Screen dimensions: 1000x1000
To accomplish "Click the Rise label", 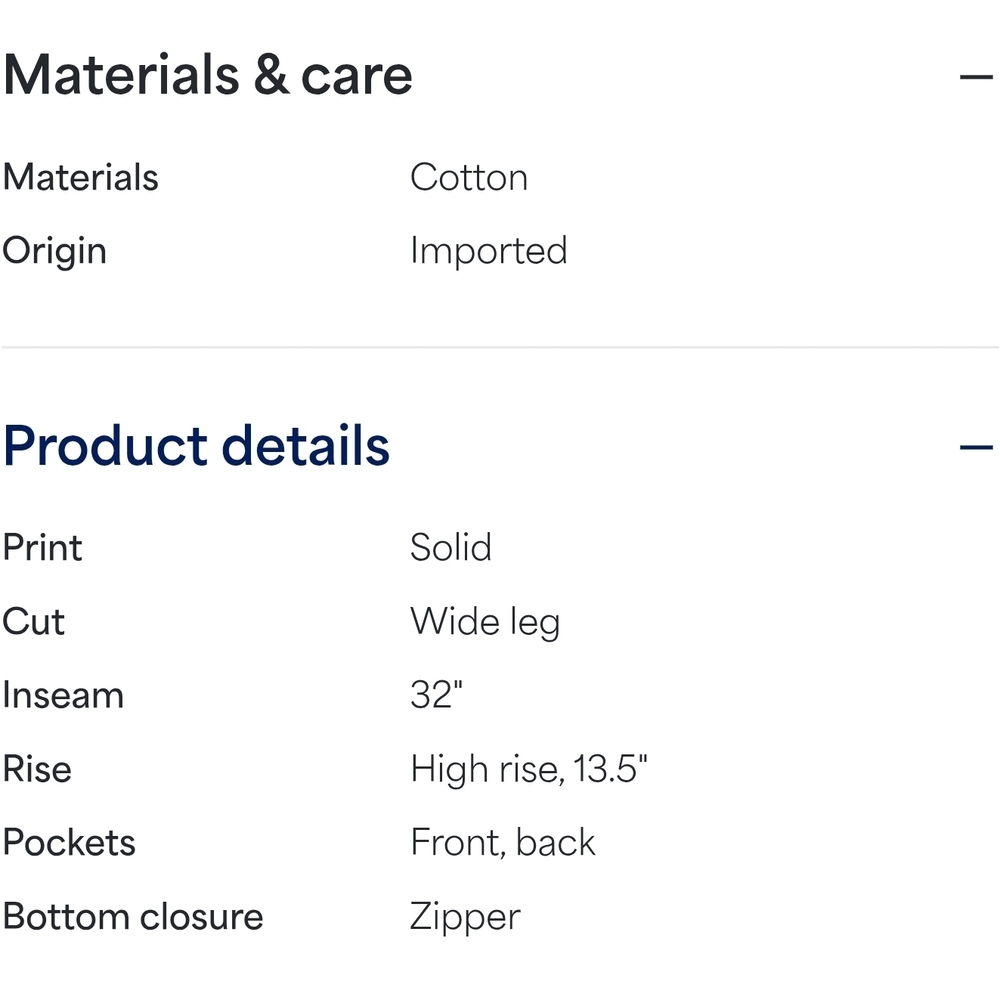I will pyautogui.click(x=37, y=769).
